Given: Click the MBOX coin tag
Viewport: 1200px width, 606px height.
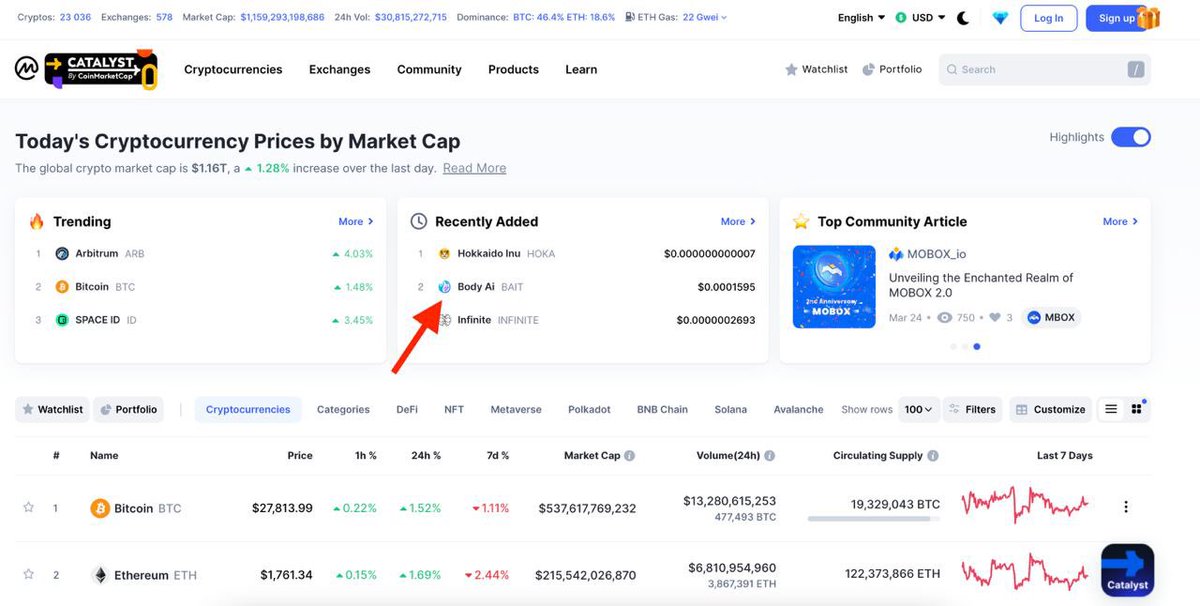Looking at the screenshot, I should tap(1051, 317).
